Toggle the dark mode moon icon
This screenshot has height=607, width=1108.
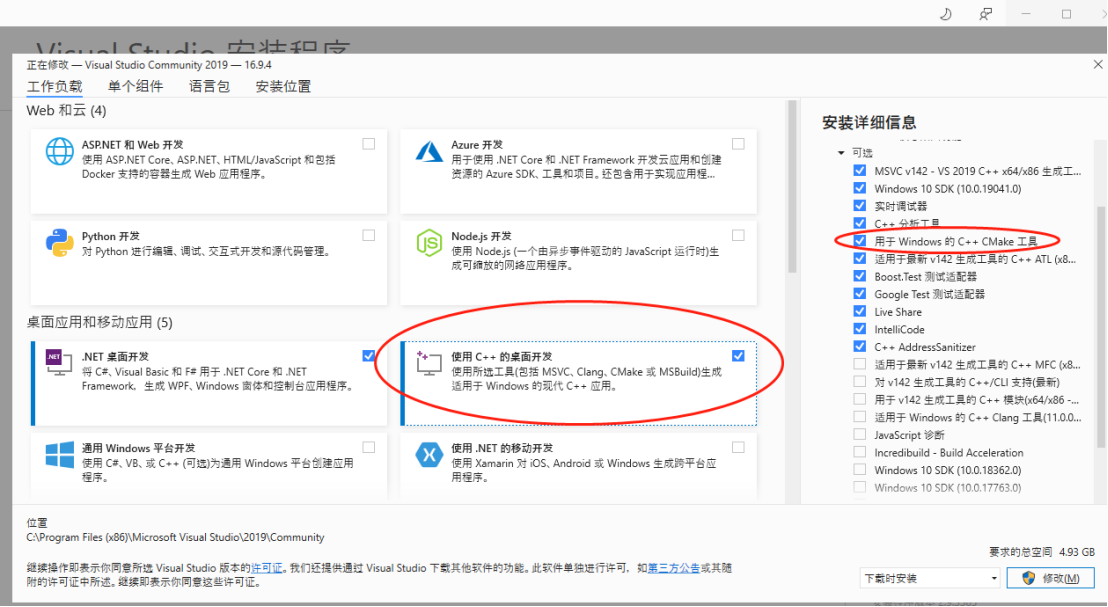945,13
